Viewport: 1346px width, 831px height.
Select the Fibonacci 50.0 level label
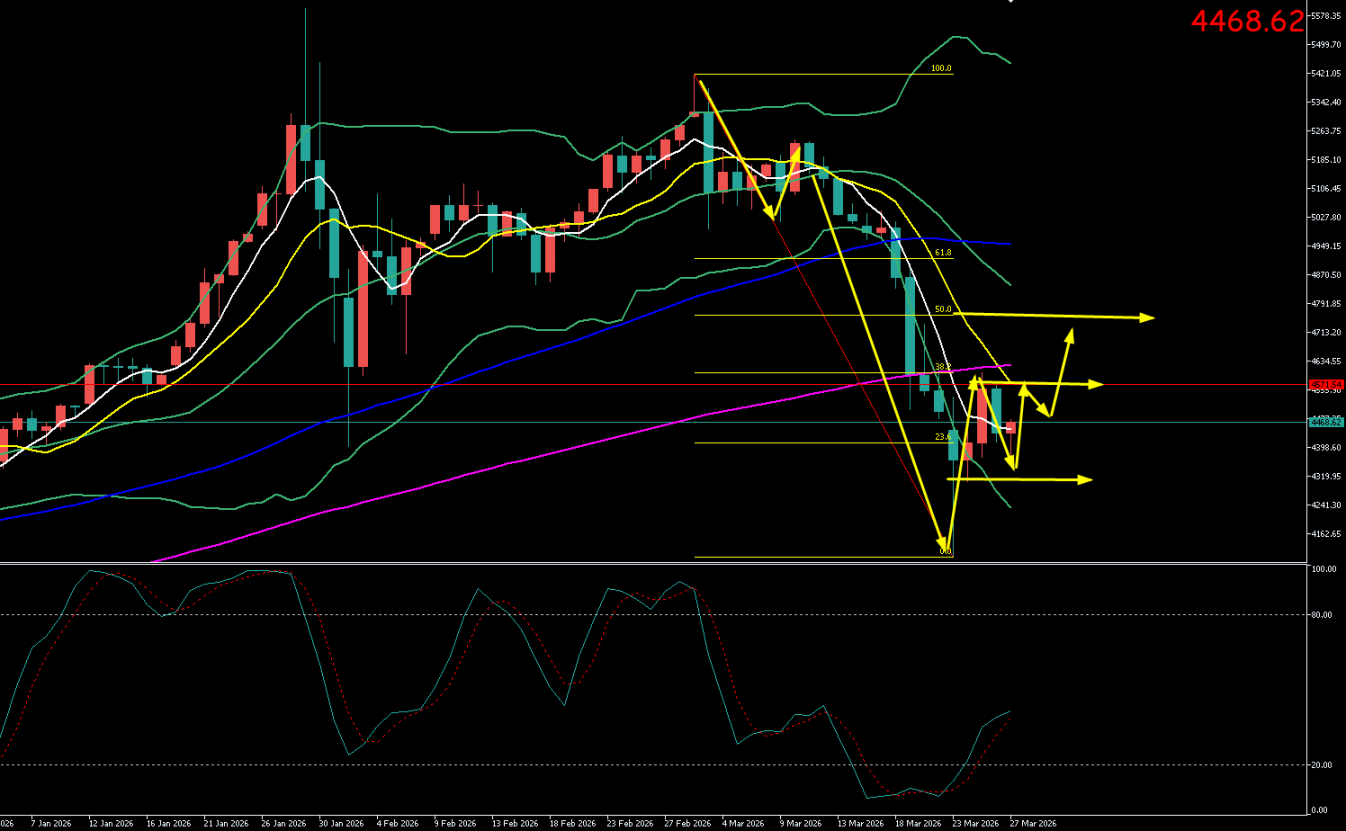pos(942,310)
